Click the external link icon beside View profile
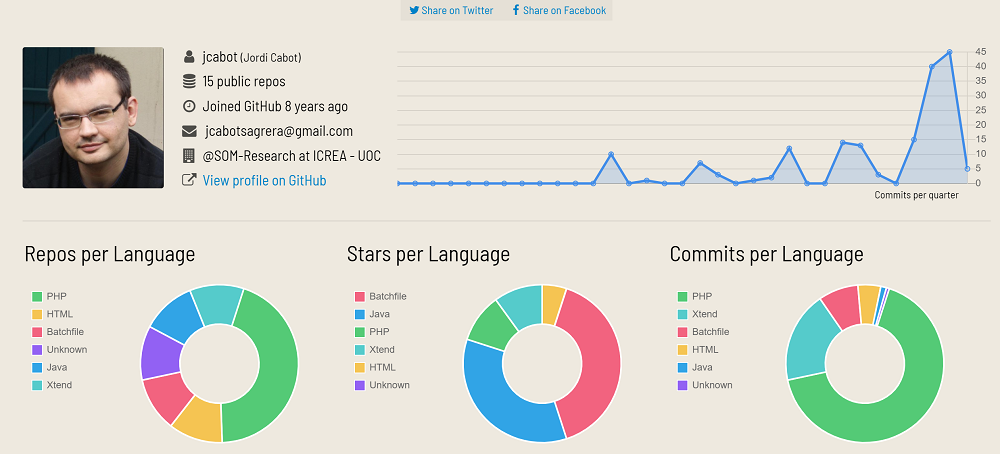Viewport: 1000px width, 454px height. tap(189, 181)
